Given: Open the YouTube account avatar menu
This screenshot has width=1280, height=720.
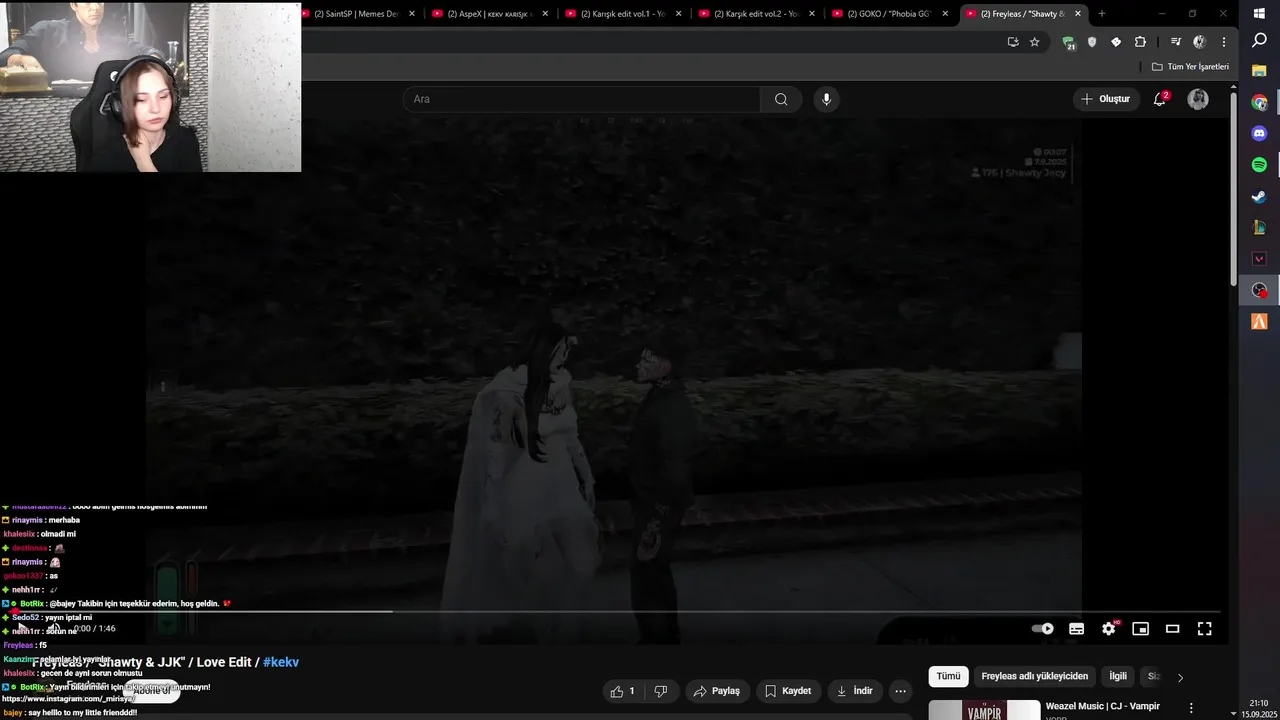Looking at the screenshot, I should click(1198, 99).
